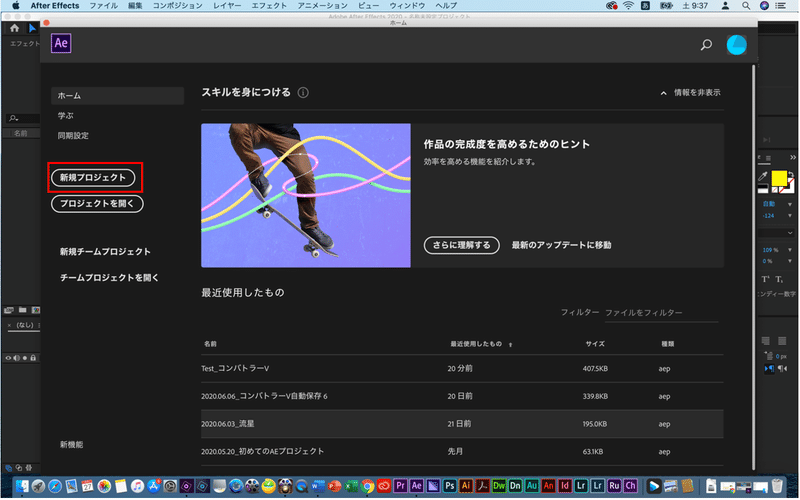
Task: Click 最新のアップデートに移動 link
Action: (561, 245)
